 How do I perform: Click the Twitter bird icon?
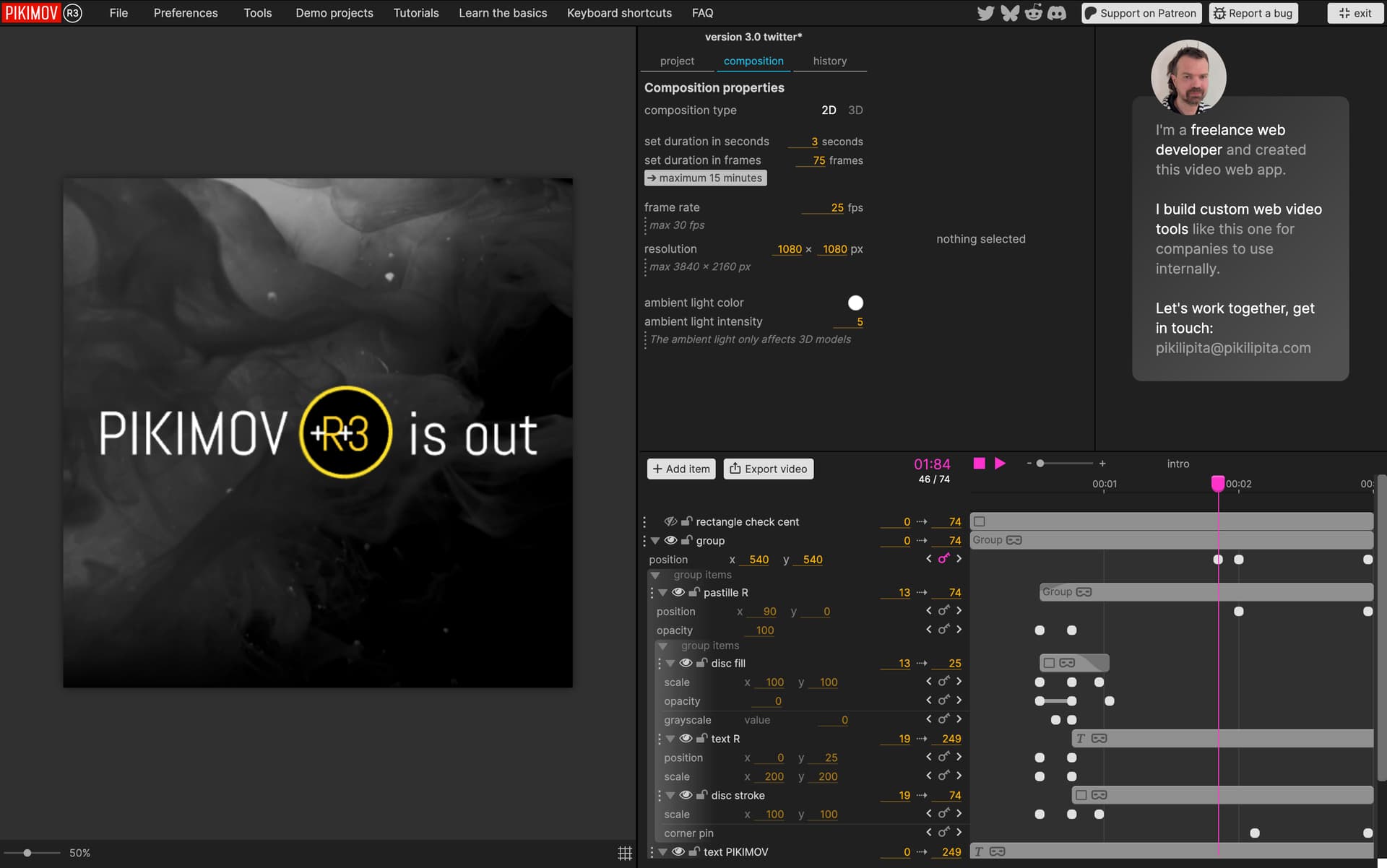(985, 13)
